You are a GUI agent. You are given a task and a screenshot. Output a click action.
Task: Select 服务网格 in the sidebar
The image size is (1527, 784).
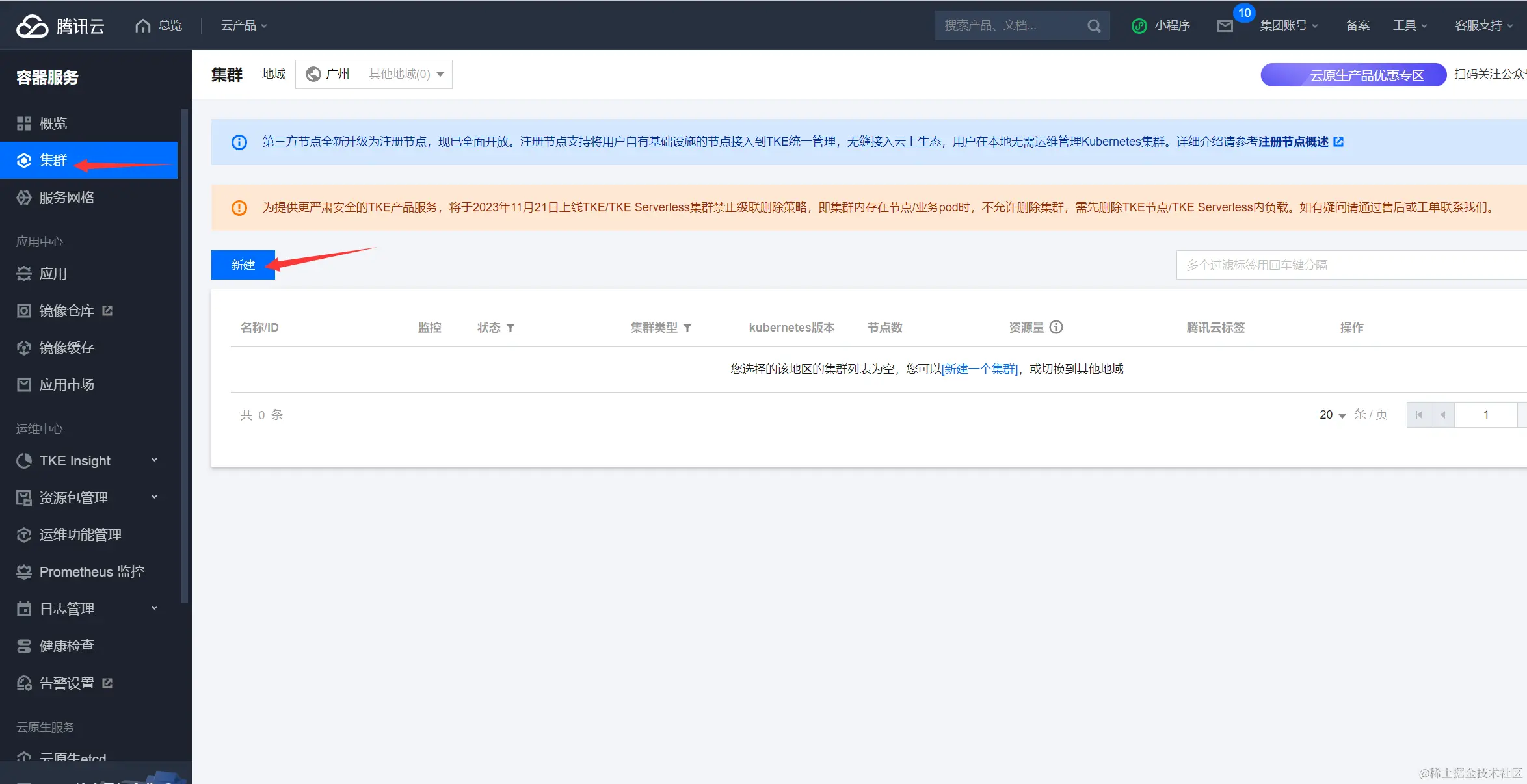tap(66, 198)
